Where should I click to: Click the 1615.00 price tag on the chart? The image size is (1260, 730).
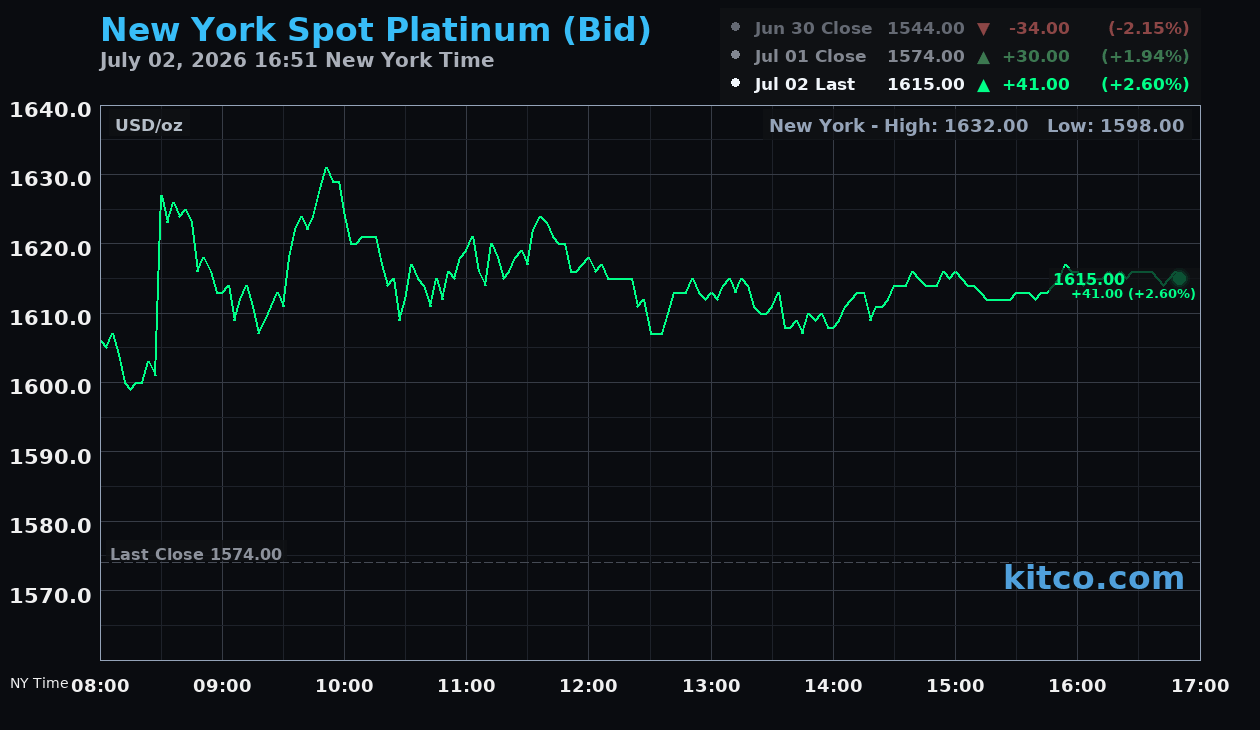(x=1089, y=280)
